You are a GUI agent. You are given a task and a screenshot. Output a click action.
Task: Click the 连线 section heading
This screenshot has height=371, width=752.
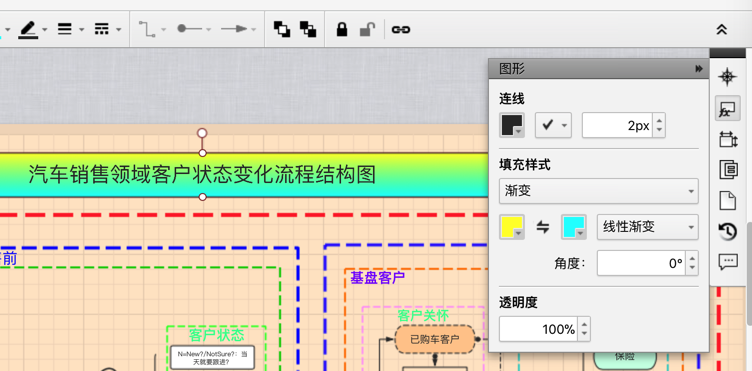[512, 99]
